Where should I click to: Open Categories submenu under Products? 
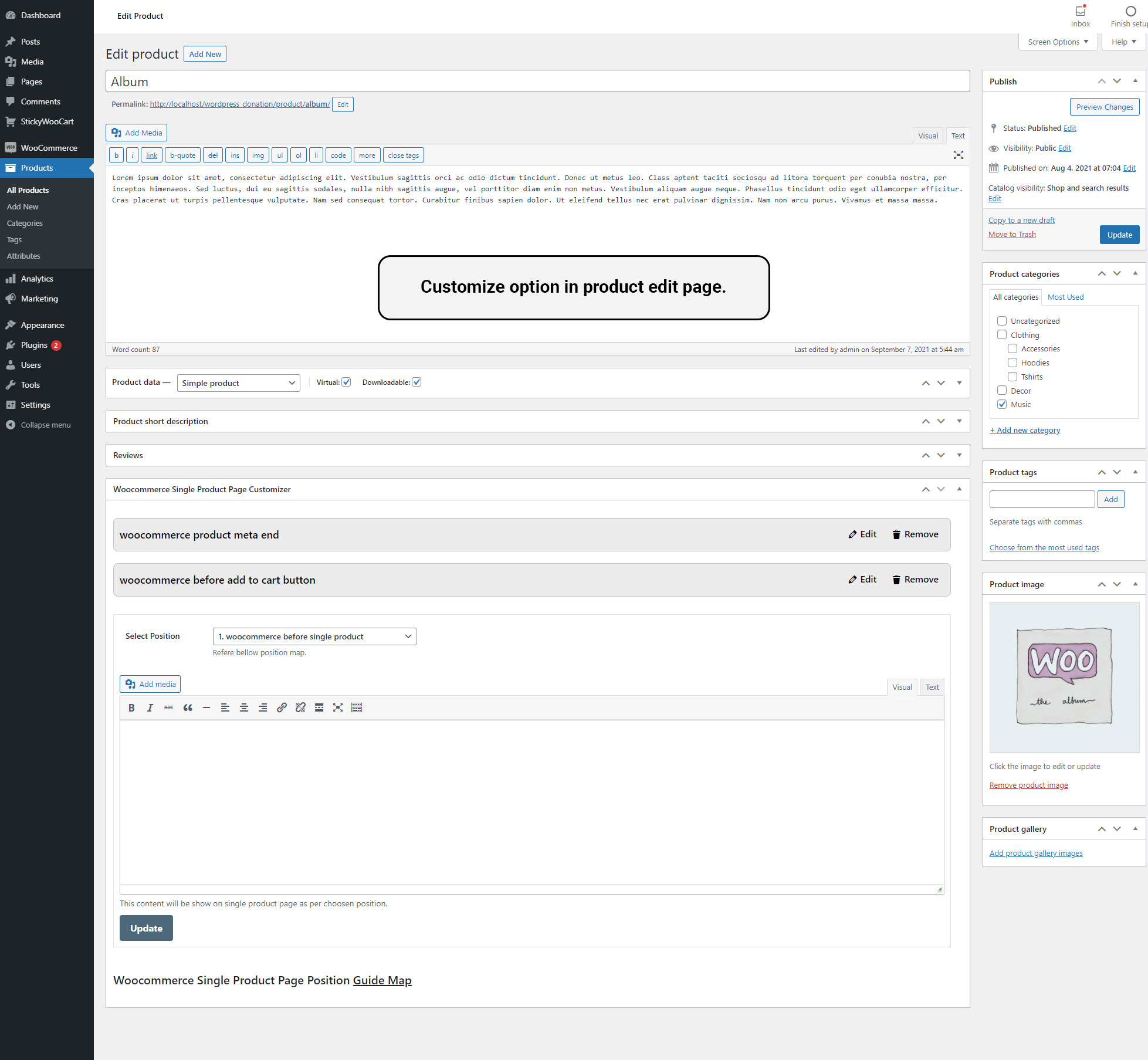(25, 223)
